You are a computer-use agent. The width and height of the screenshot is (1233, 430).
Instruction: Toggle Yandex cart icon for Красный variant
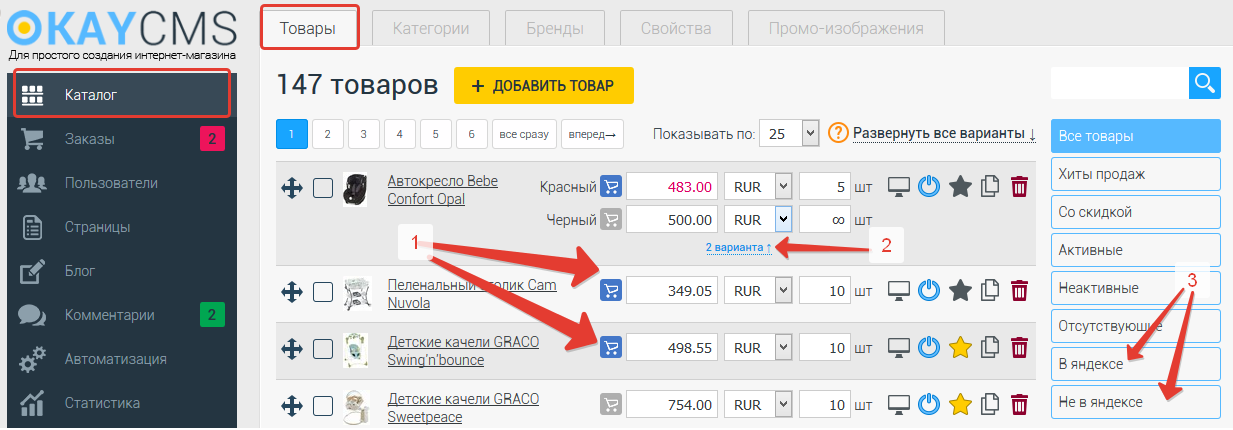(611, 187)
